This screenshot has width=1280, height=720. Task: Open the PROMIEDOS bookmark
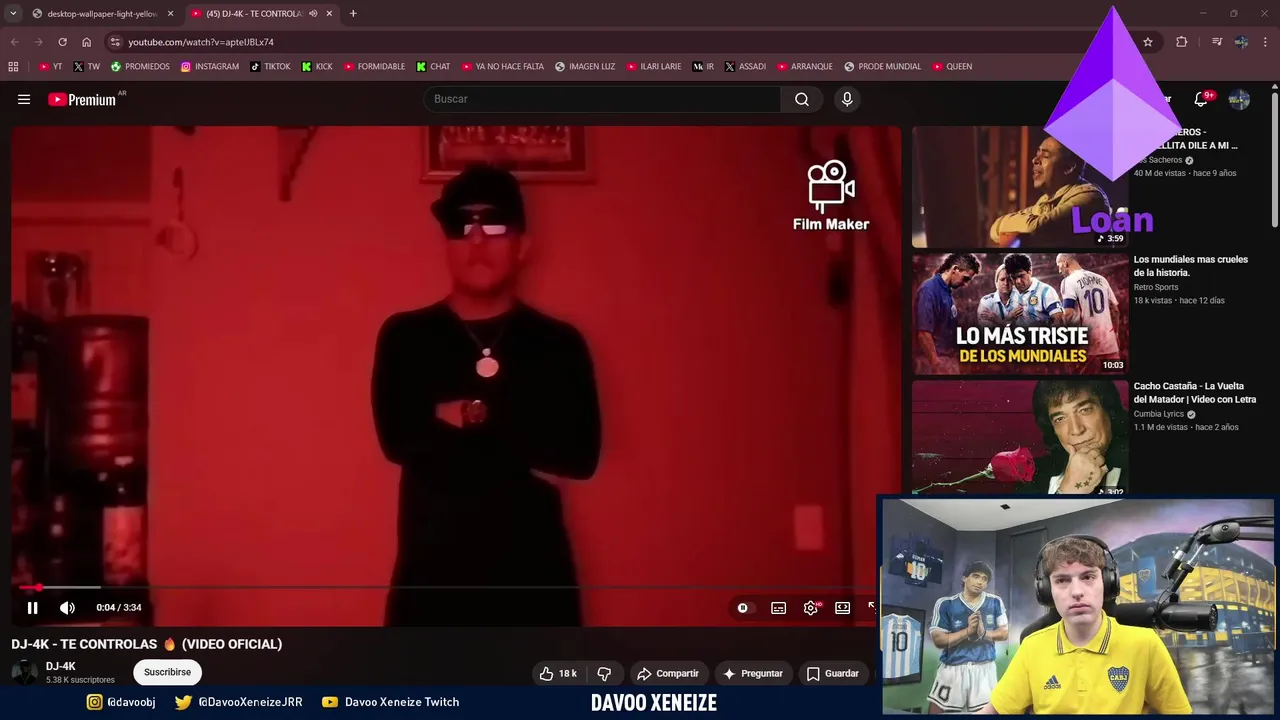tap(140, 67)
